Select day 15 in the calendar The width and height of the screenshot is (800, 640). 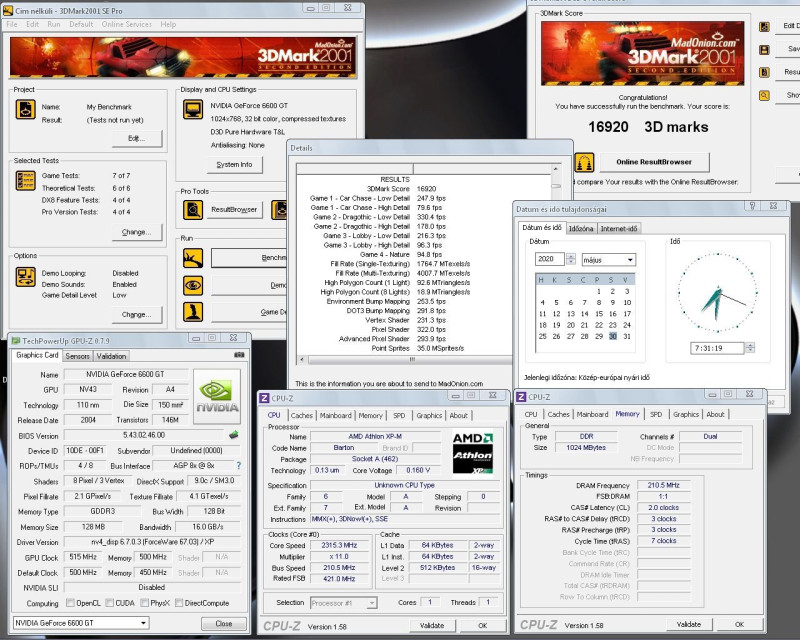tap(598, 314)
